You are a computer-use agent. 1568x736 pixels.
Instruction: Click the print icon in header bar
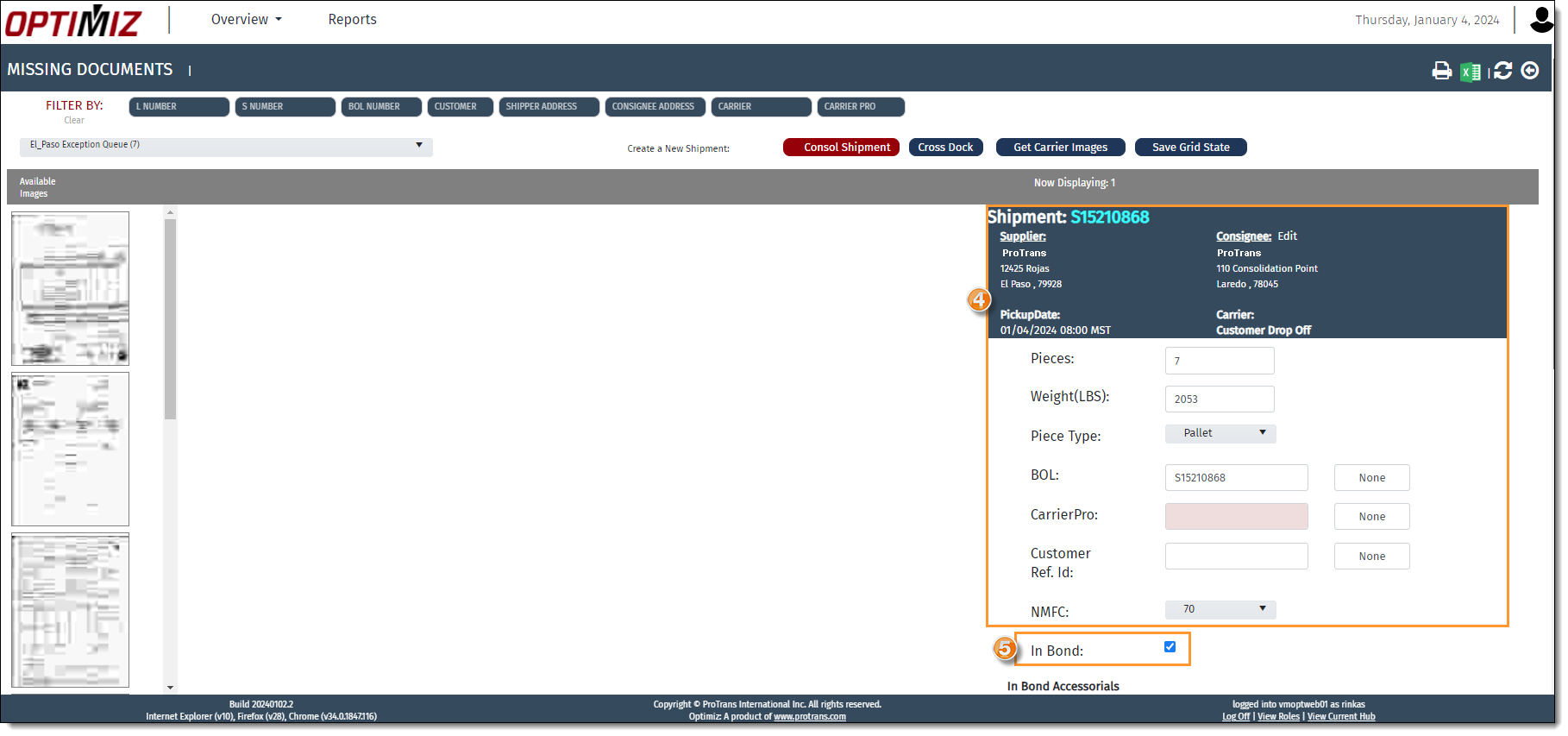(x=1441, y=71)
